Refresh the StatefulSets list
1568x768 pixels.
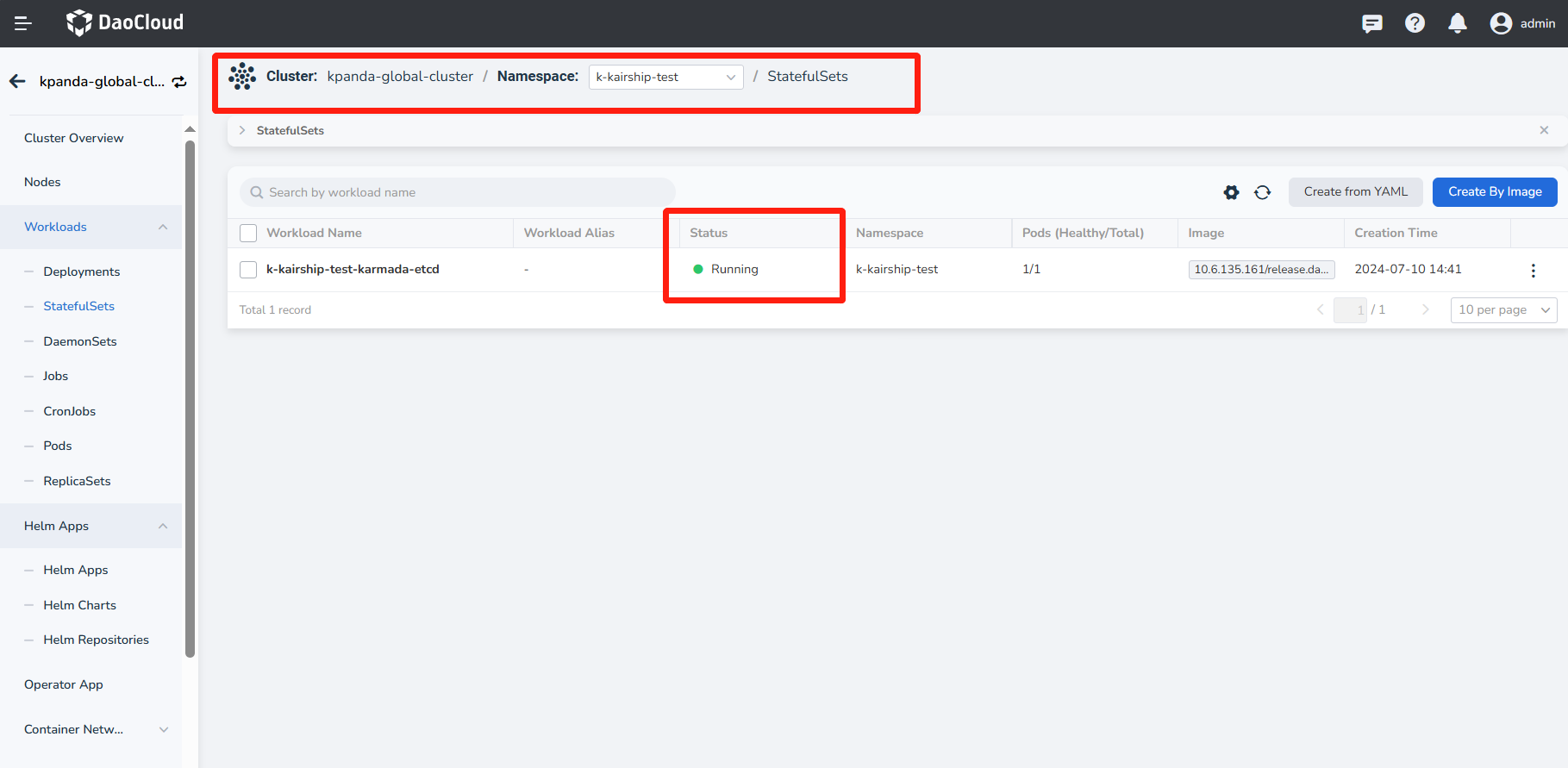coord(1262,192)
